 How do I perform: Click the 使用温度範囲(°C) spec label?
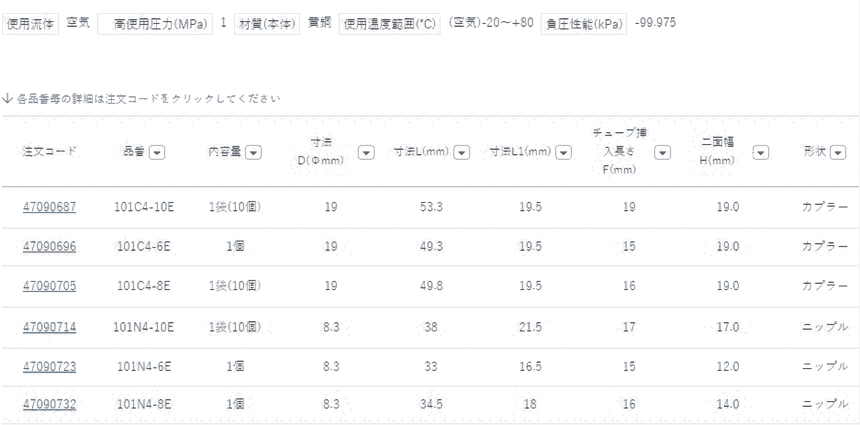click(389, 22)
